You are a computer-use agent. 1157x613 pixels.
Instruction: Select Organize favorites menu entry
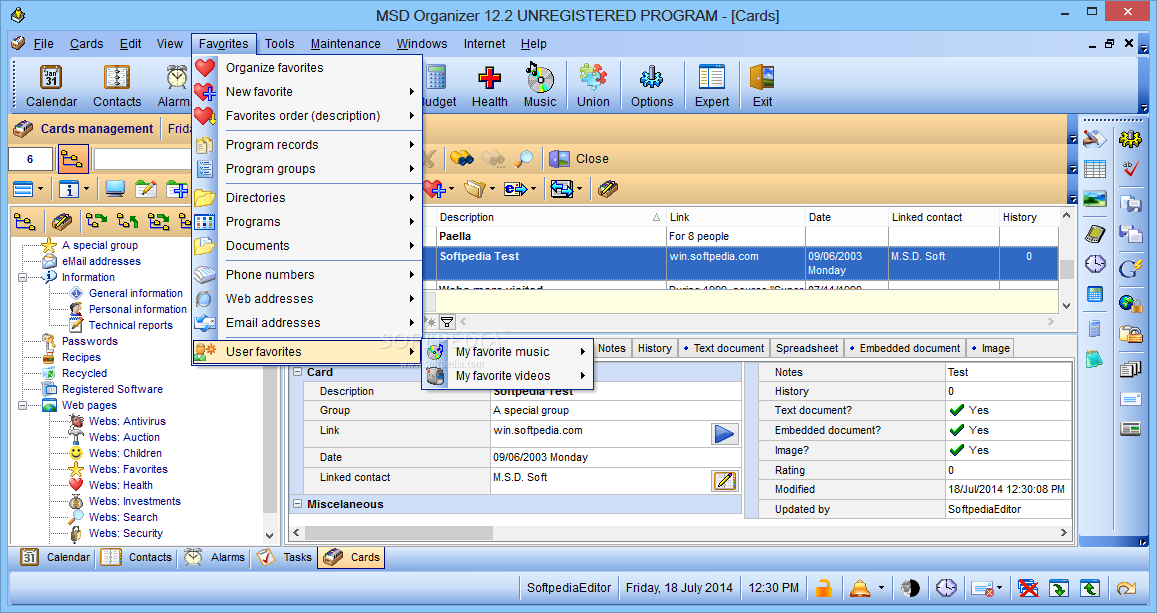click(308, 67)
